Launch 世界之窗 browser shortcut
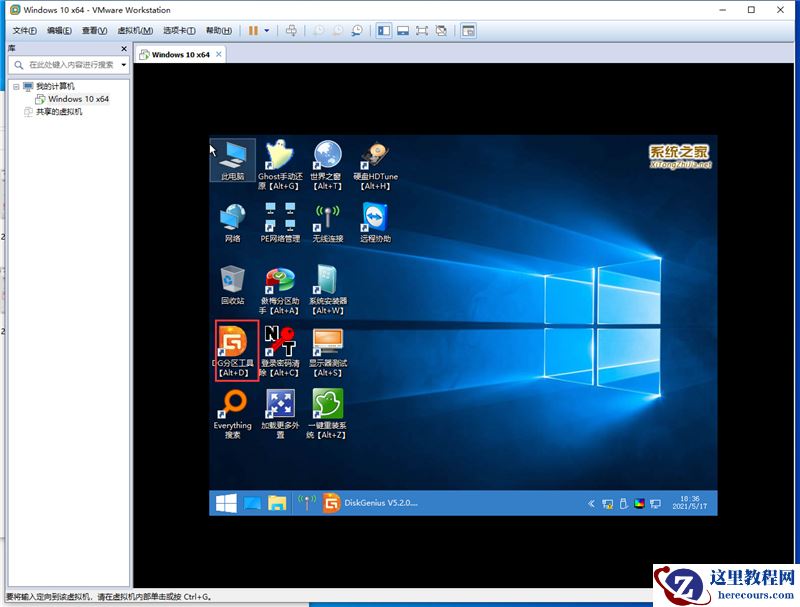800x607 pixels. (x=327, y=156)
